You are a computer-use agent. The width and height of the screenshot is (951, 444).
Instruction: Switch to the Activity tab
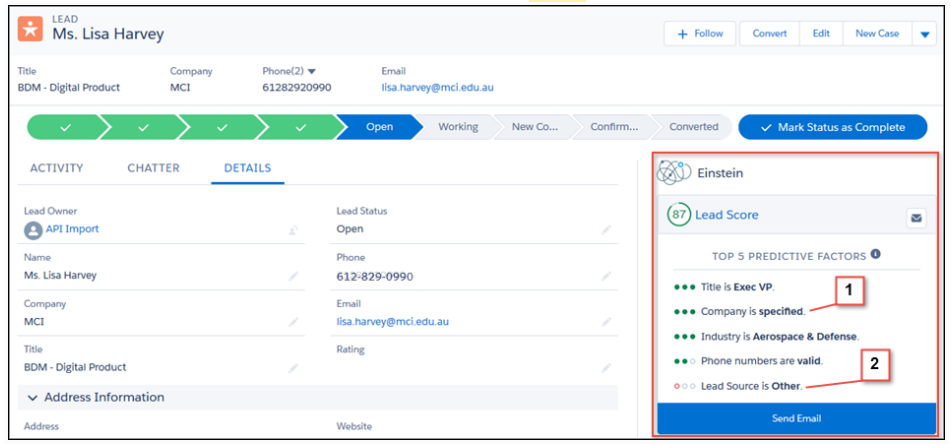(x=56, y=168)
